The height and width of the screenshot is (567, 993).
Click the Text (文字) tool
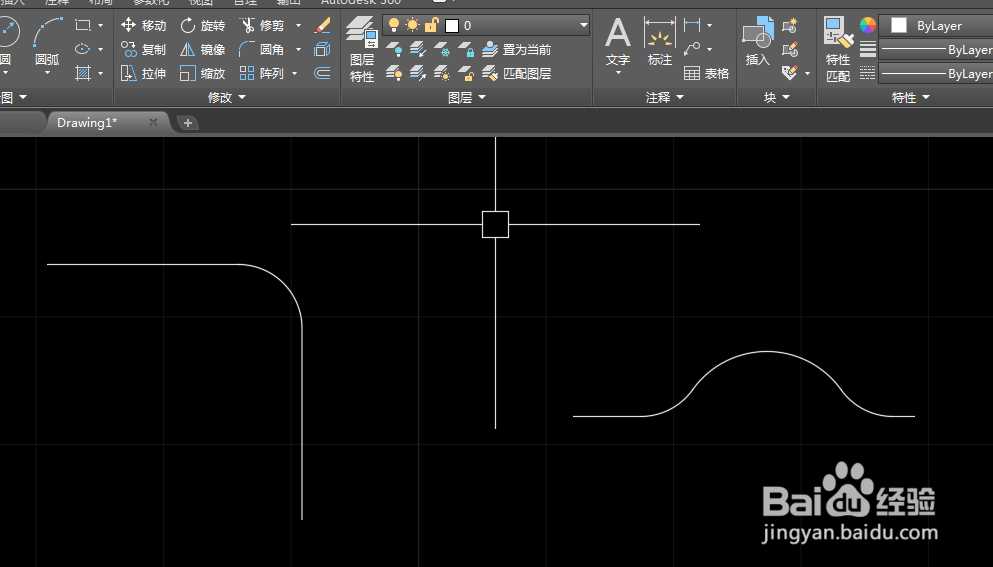coord(617,44)
